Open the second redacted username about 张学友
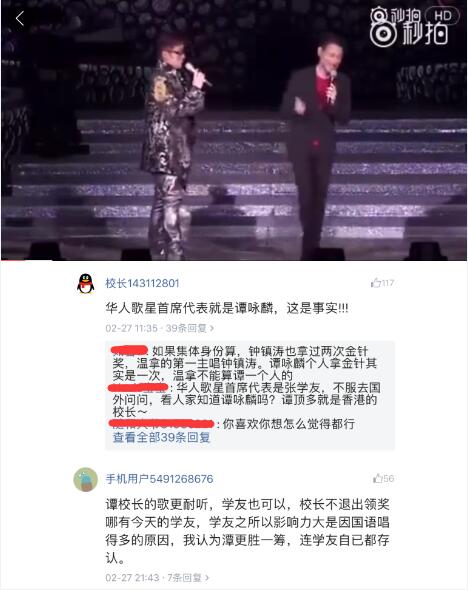Image resolution: width=468 pixels, height=590 pixels. (x=138, y=388)
